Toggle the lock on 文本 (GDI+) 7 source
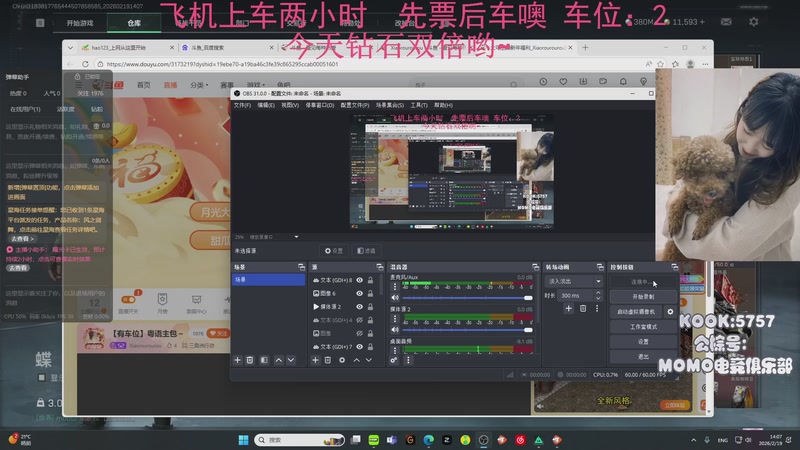The width and height of the screenshot is (800, 450). pyautogui.click(x=370, y=346)
